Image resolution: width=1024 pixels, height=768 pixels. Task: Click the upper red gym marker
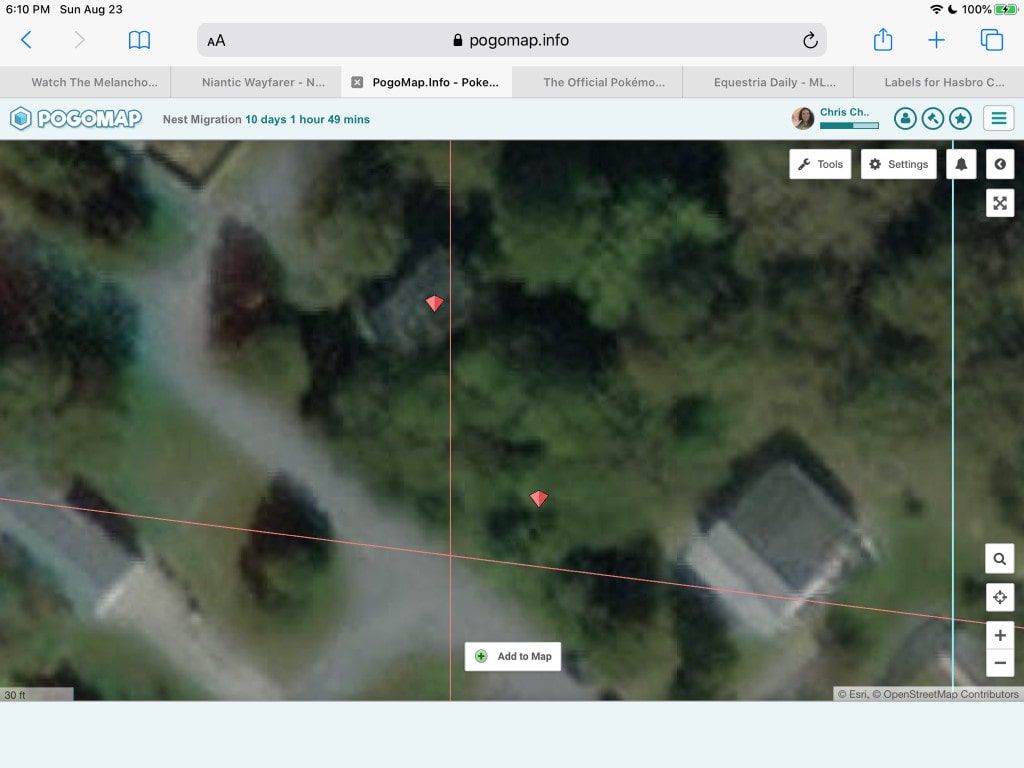[x=434, y=303]
